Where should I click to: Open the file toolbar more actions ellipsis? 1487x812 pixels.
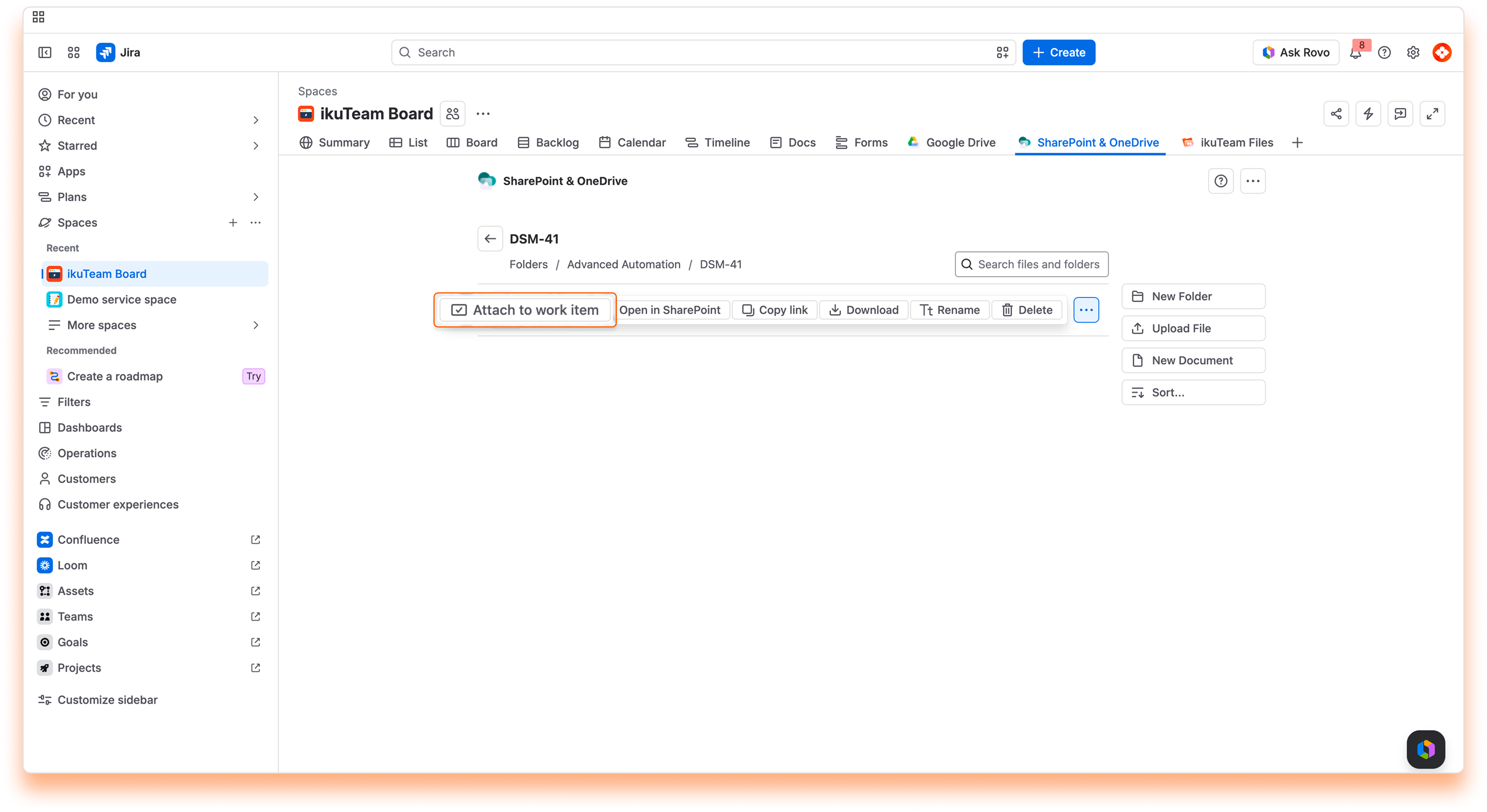1086,310
